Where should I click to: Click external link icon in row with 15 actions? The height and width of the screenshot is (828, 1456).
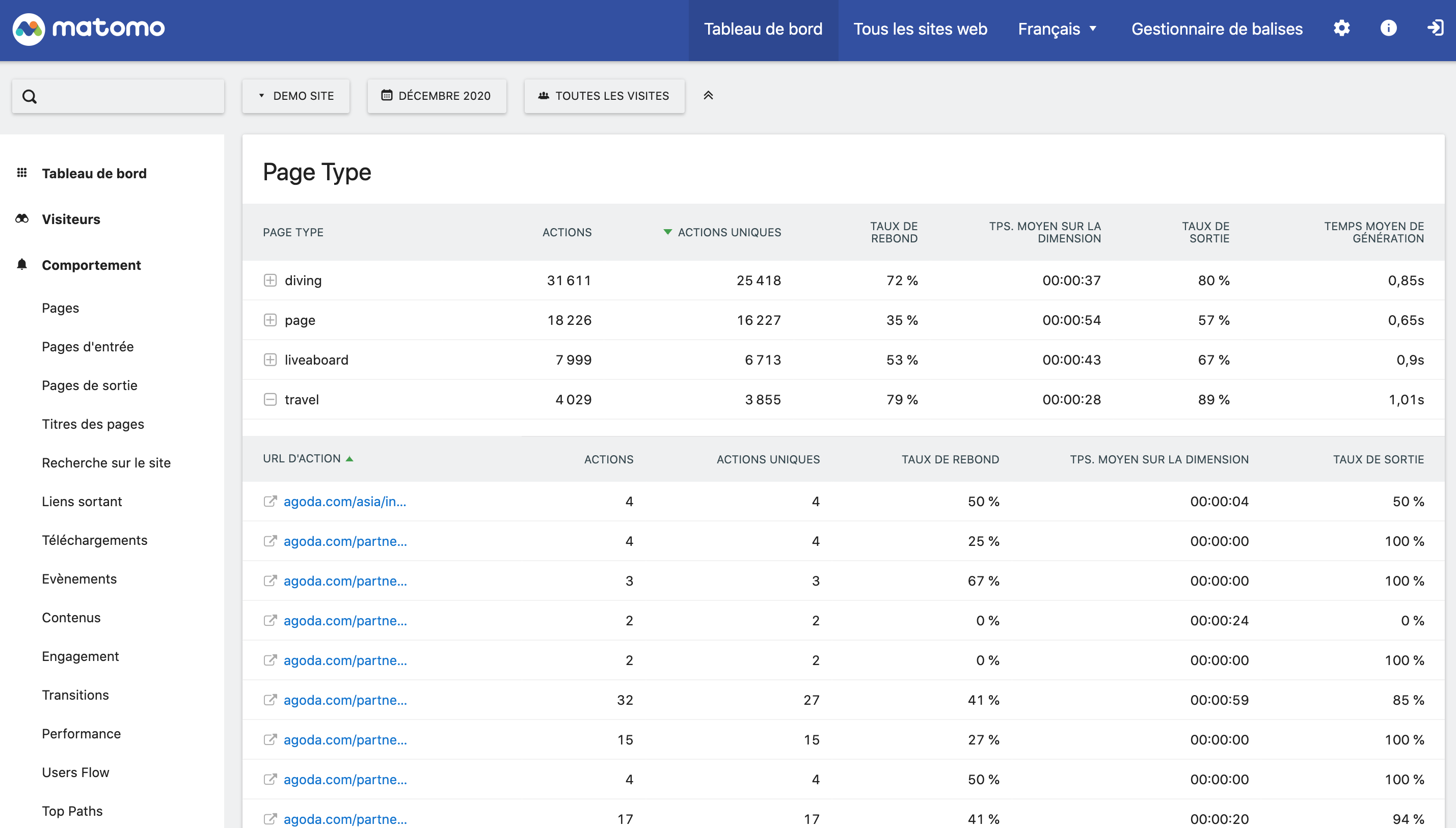(270, 739)
